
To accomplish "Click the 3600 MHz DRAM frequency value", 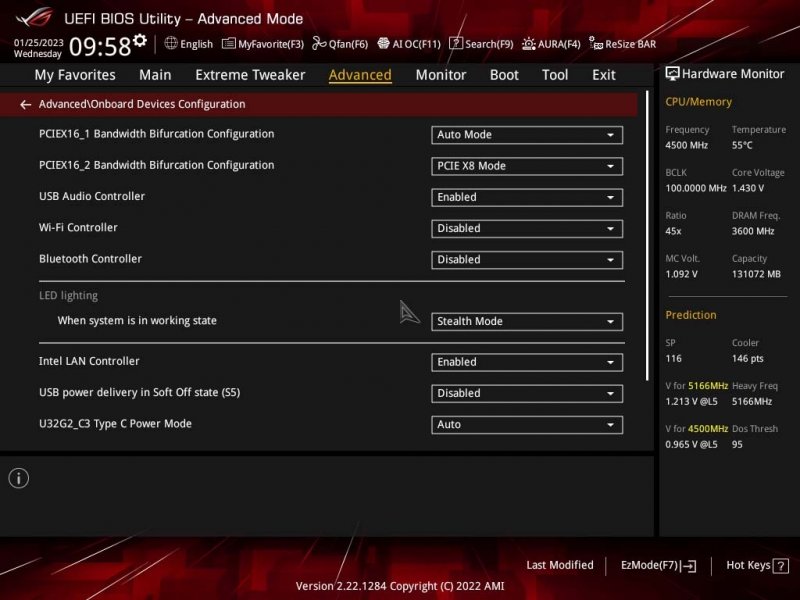I will pyautogui.click(x=753, y=231).
